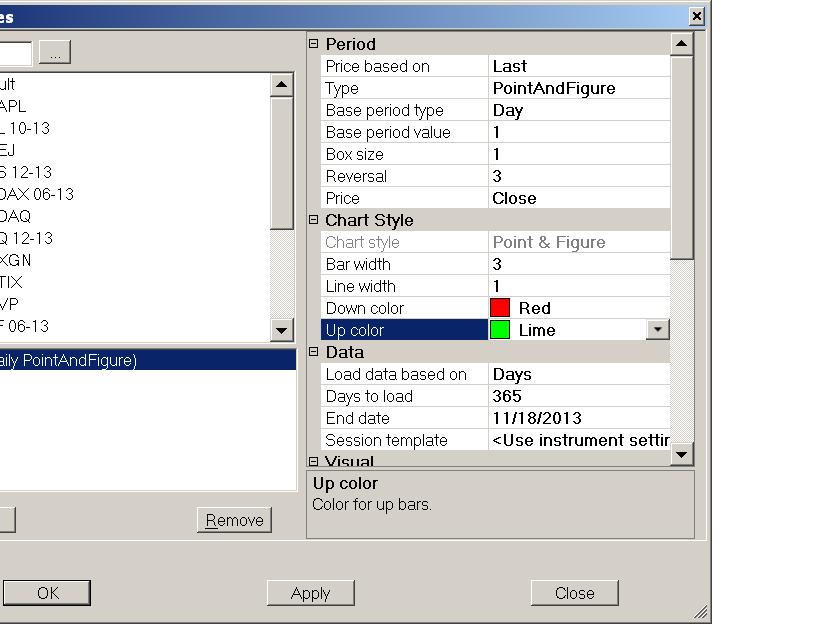840x624 pixels.
Task: Click the Remove button
Action: click(234, 520)
